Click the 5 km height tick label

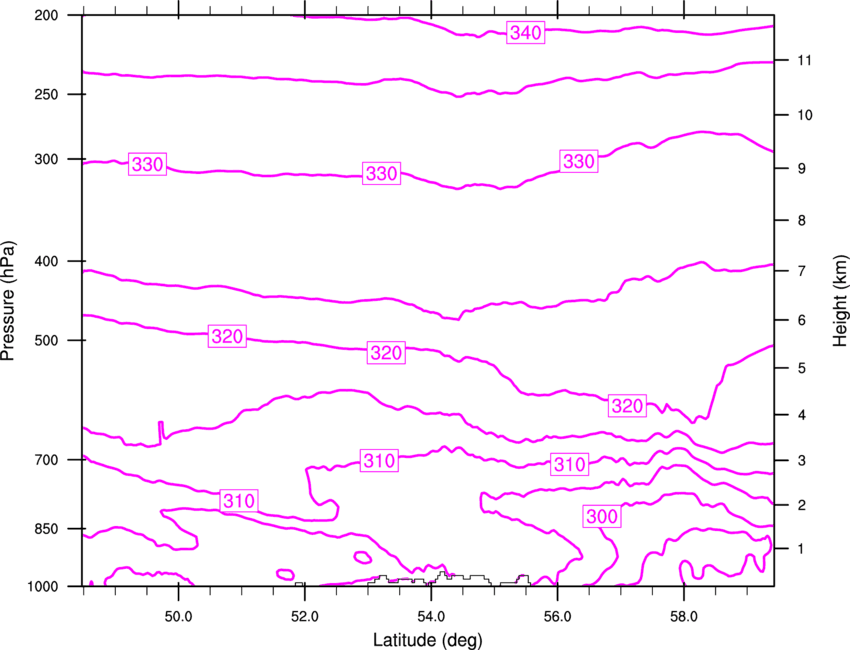802,369
